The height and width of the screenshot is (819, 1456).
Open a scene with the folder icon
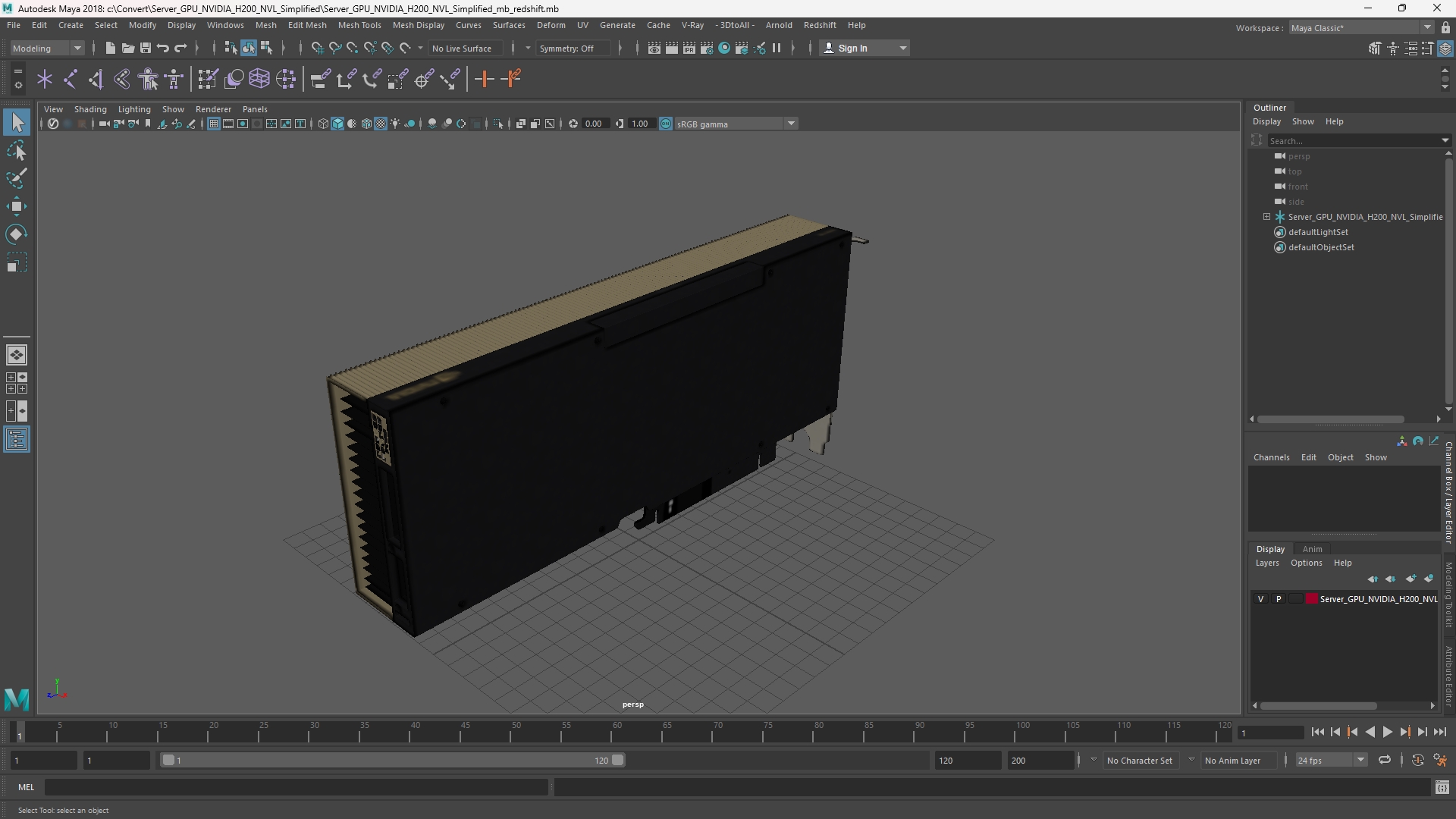[128, 48]
